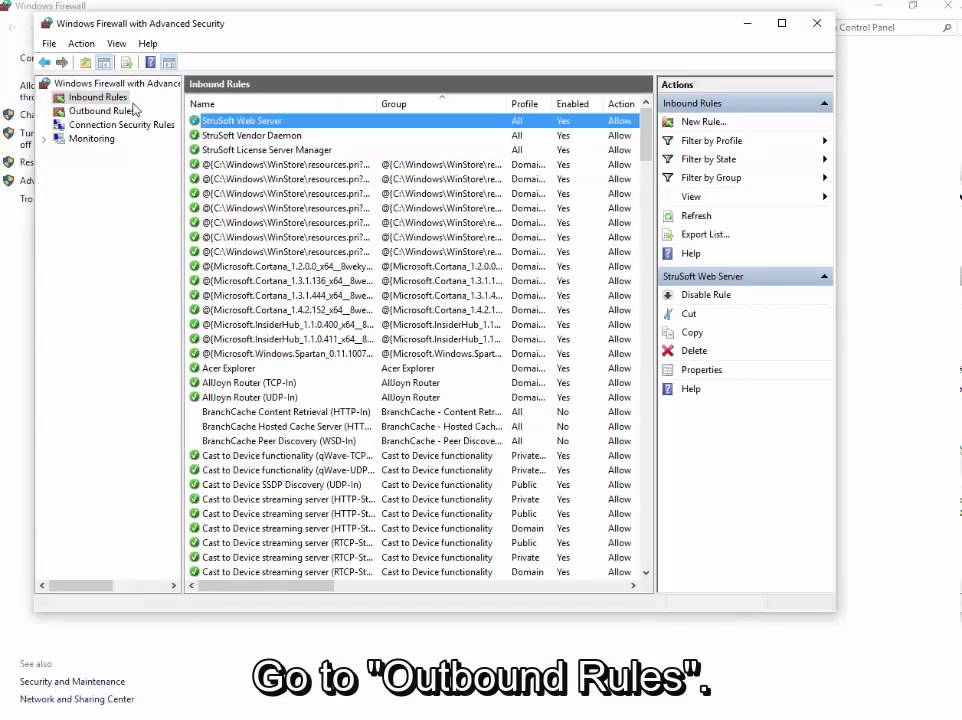The image size is (962, 720).
Task: Go to Outbound Rules in the tree
Action: click(100, 111)
